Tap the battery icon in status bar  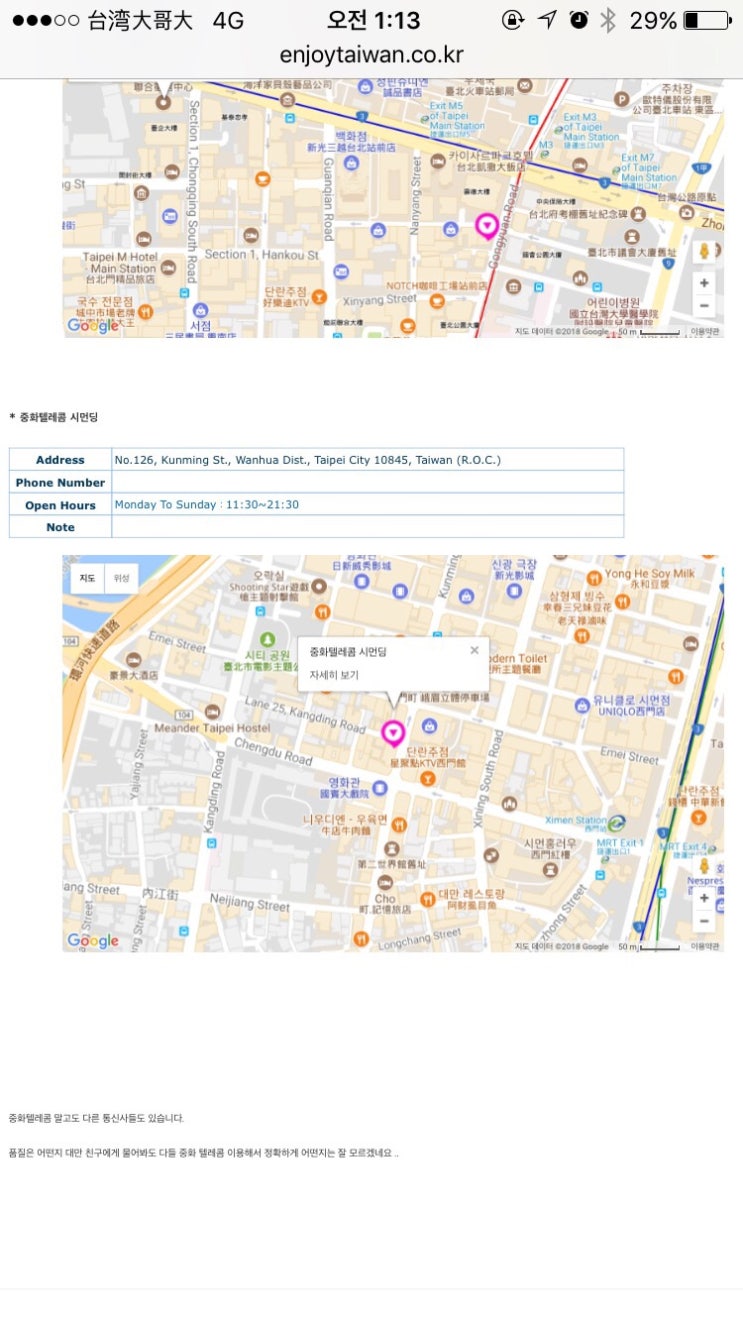(x=710, y=20)
